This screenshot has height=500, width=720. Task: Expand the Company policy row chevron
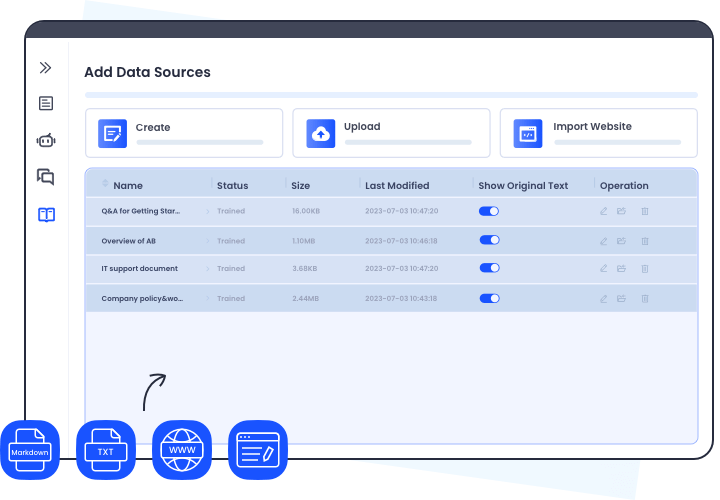(208, 298)
